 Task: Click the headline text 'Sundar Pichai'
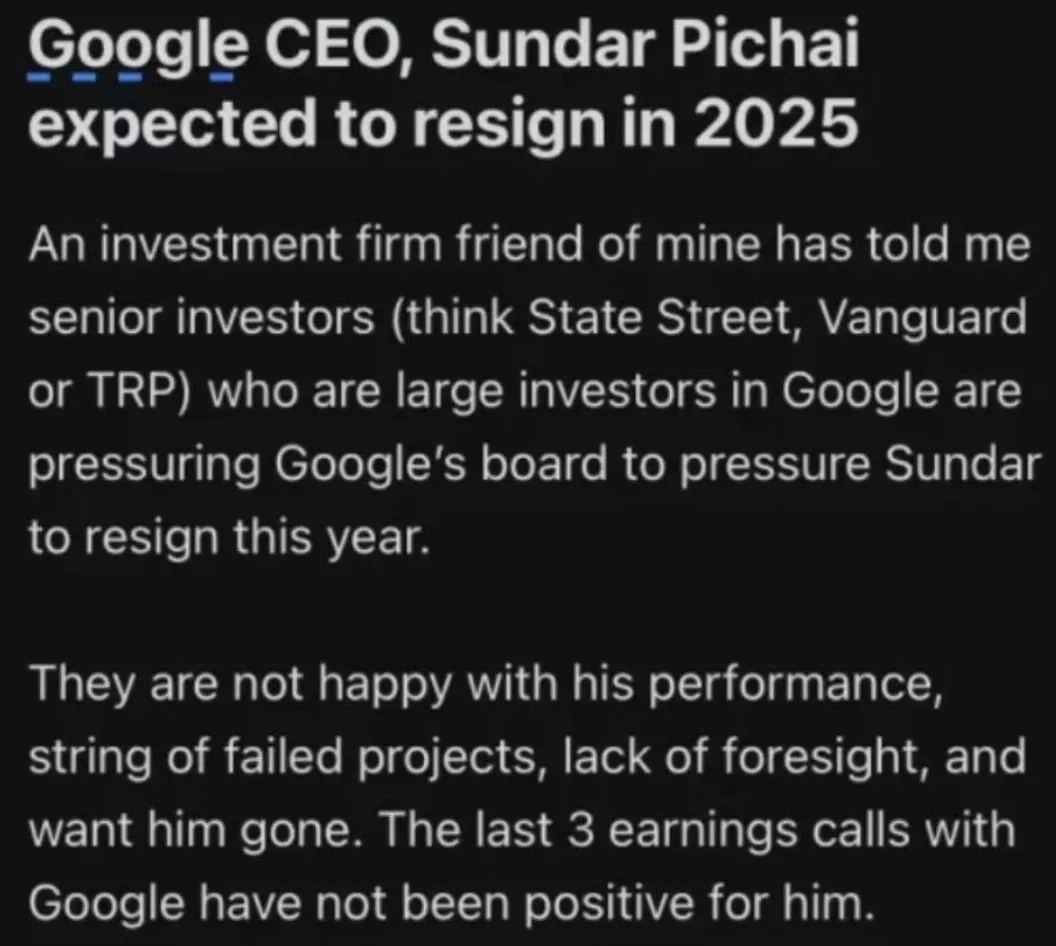[645, 45]
